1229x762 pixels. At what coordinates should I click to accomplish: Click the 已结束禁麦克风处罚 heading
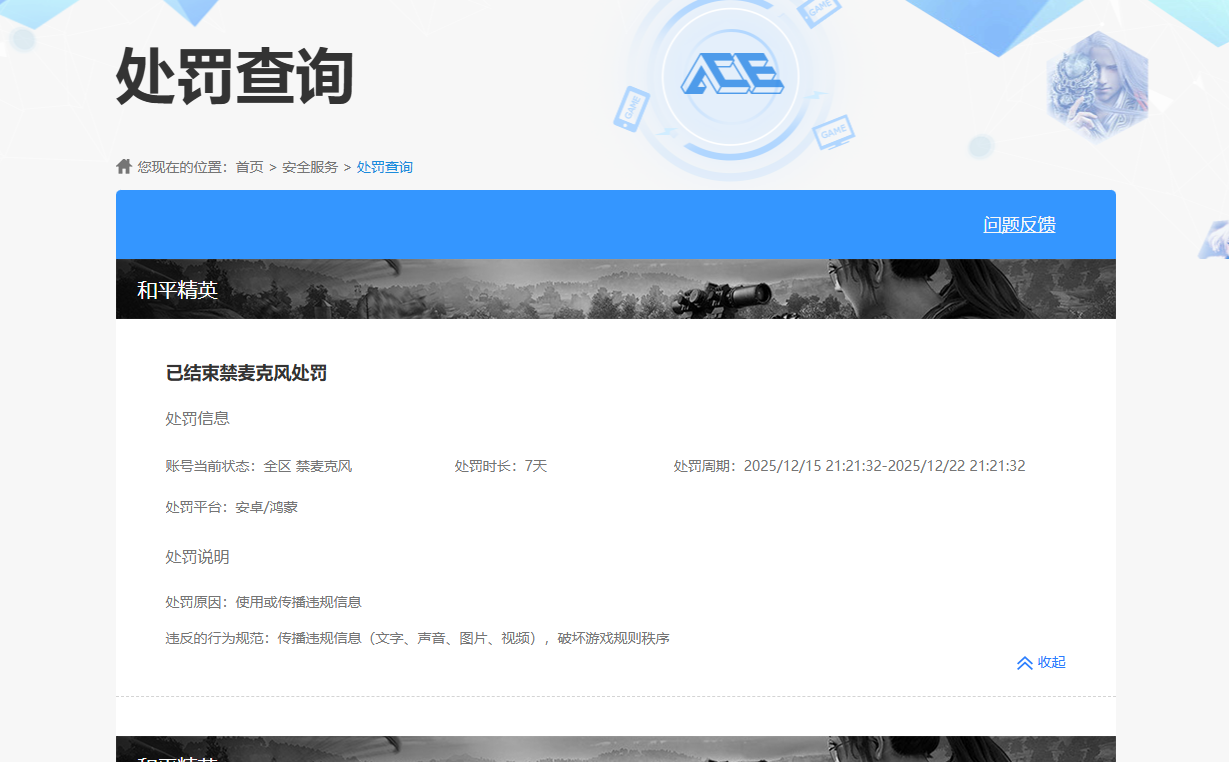point(246,373)
